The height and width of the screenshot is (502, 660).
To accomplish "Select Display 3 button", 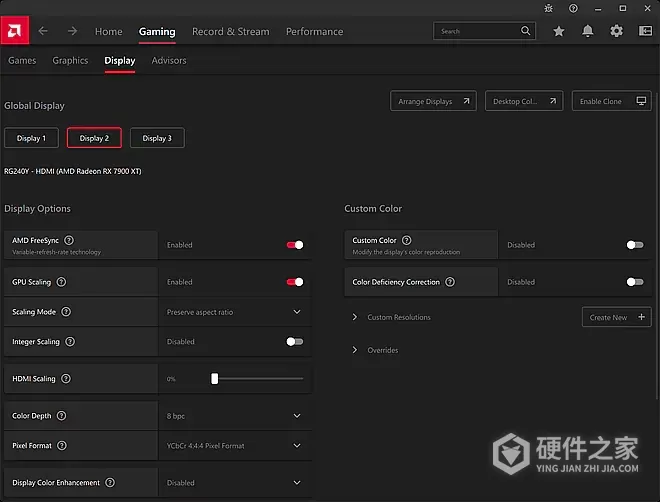I will click(x=157, y=138).
